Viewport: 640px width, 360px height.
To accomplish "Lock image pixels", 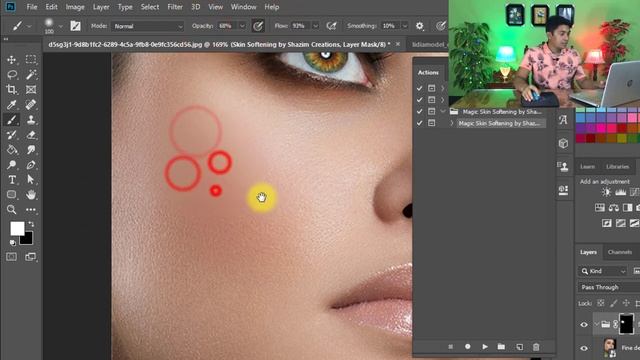I will 613,303.
